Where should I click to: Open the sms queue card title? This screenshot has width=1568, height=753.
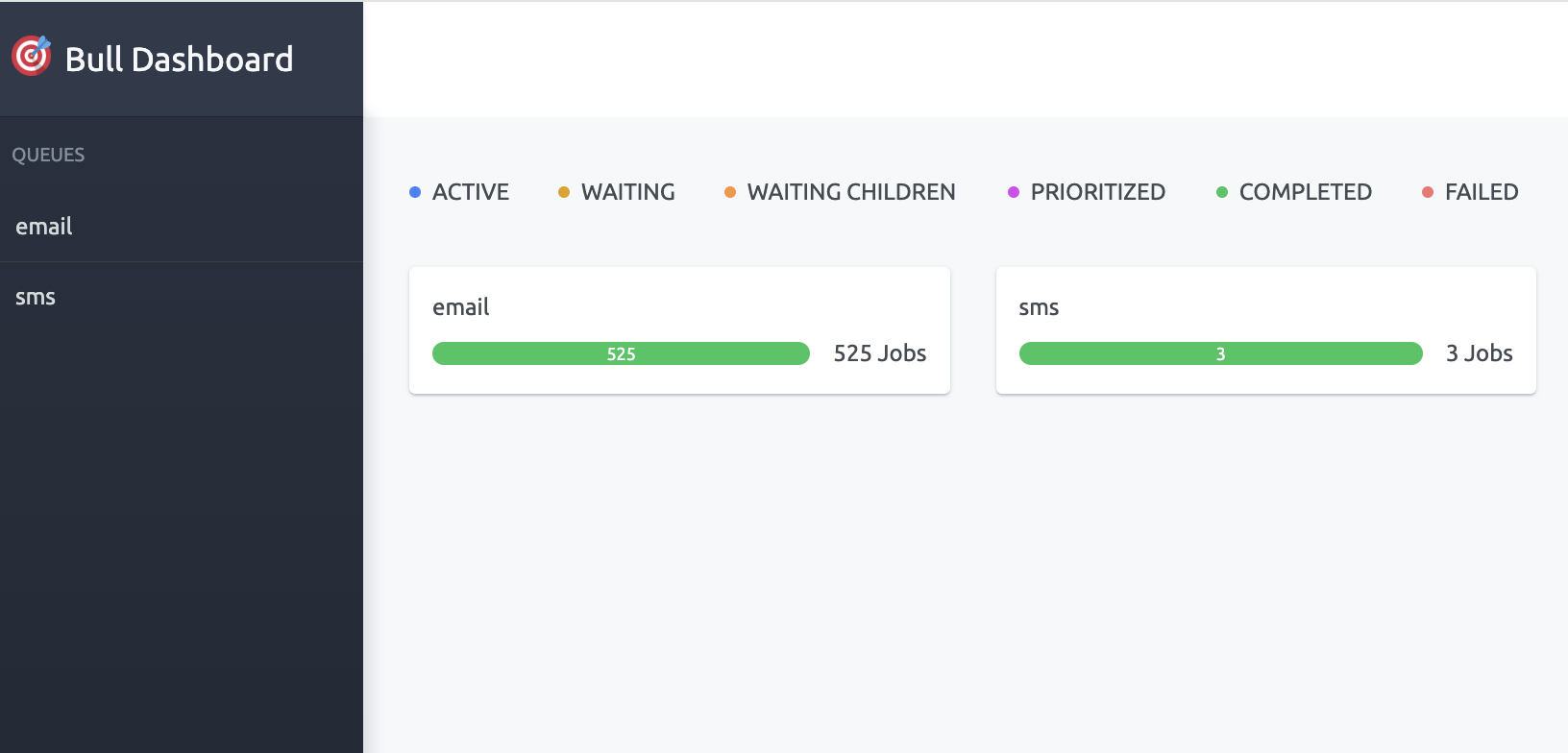coord(1039,307)
